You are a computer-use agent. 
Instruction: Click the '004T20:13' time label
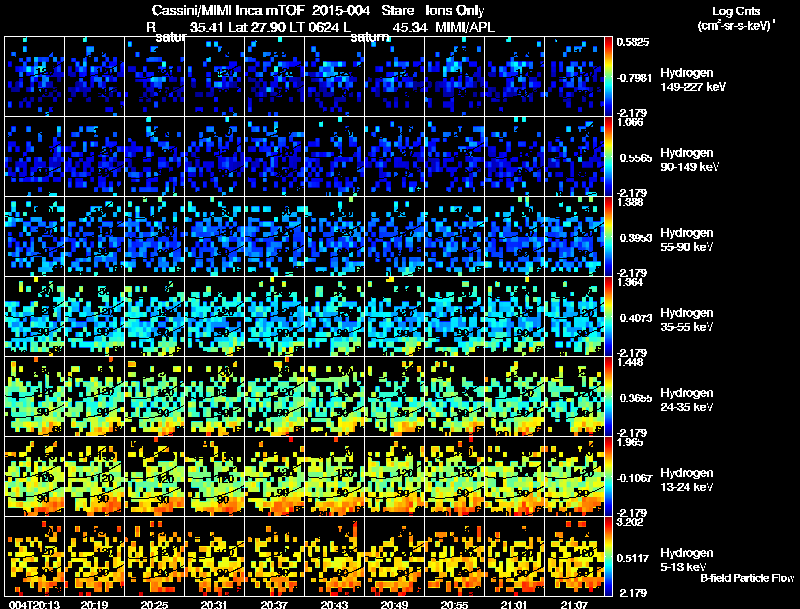[35, 604]
